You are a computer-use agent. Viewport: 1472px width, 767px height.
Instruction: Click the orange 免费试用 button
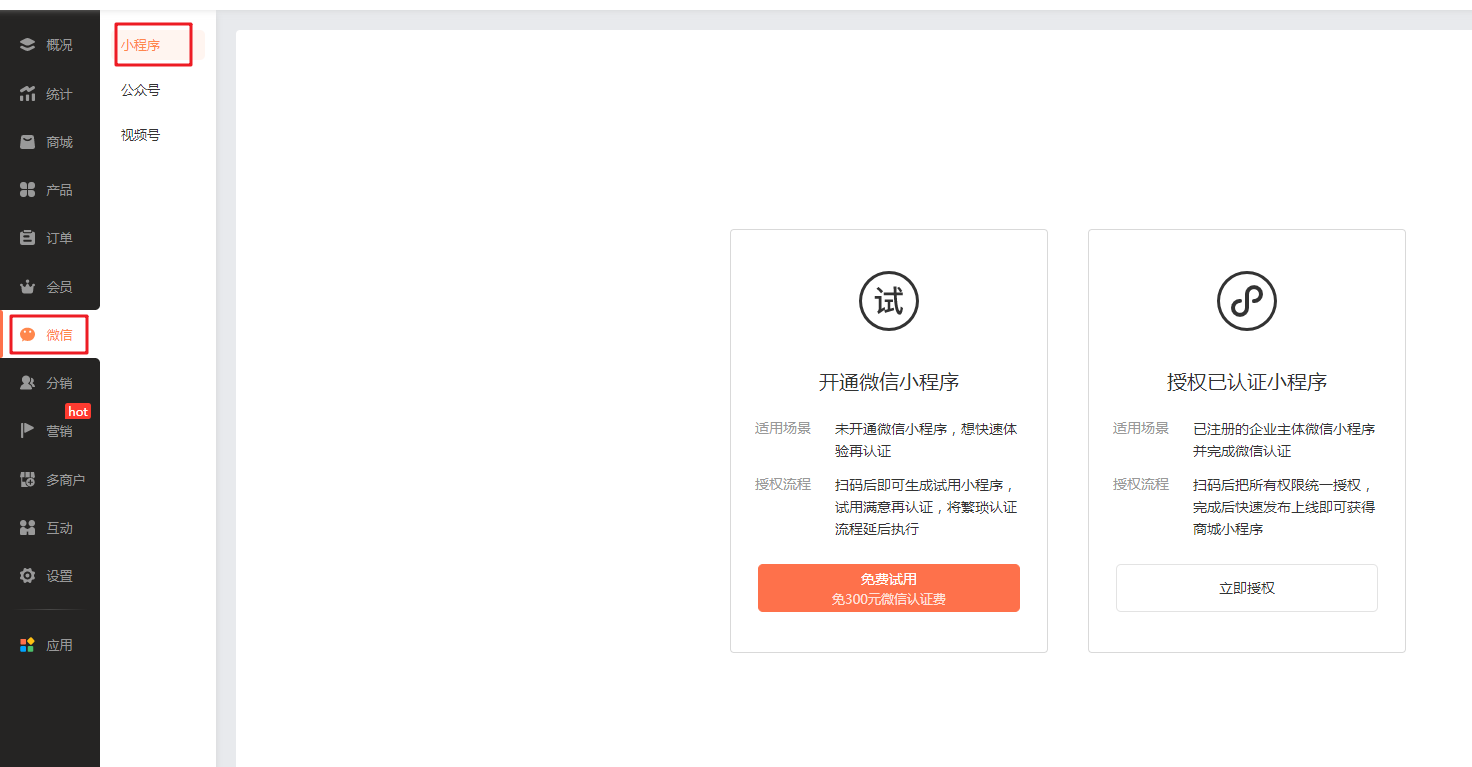click(889, 588)
